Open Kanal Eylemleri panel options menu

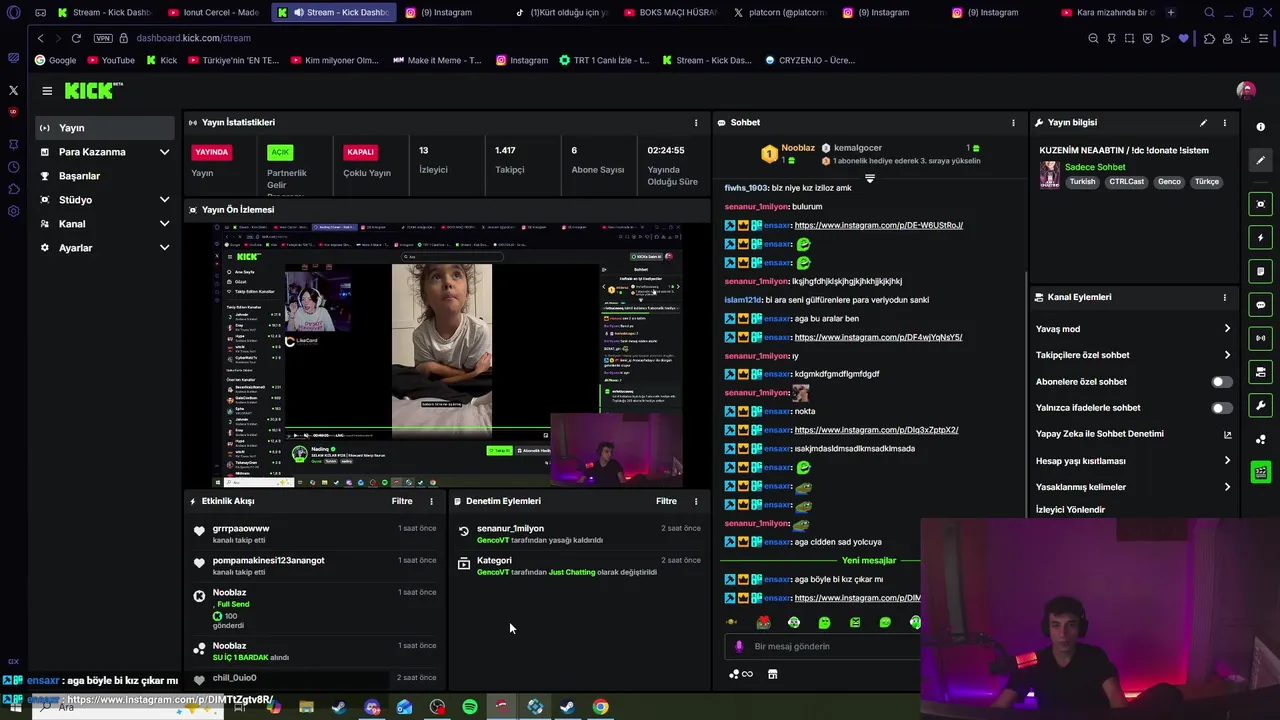(x=1224, y=297)
